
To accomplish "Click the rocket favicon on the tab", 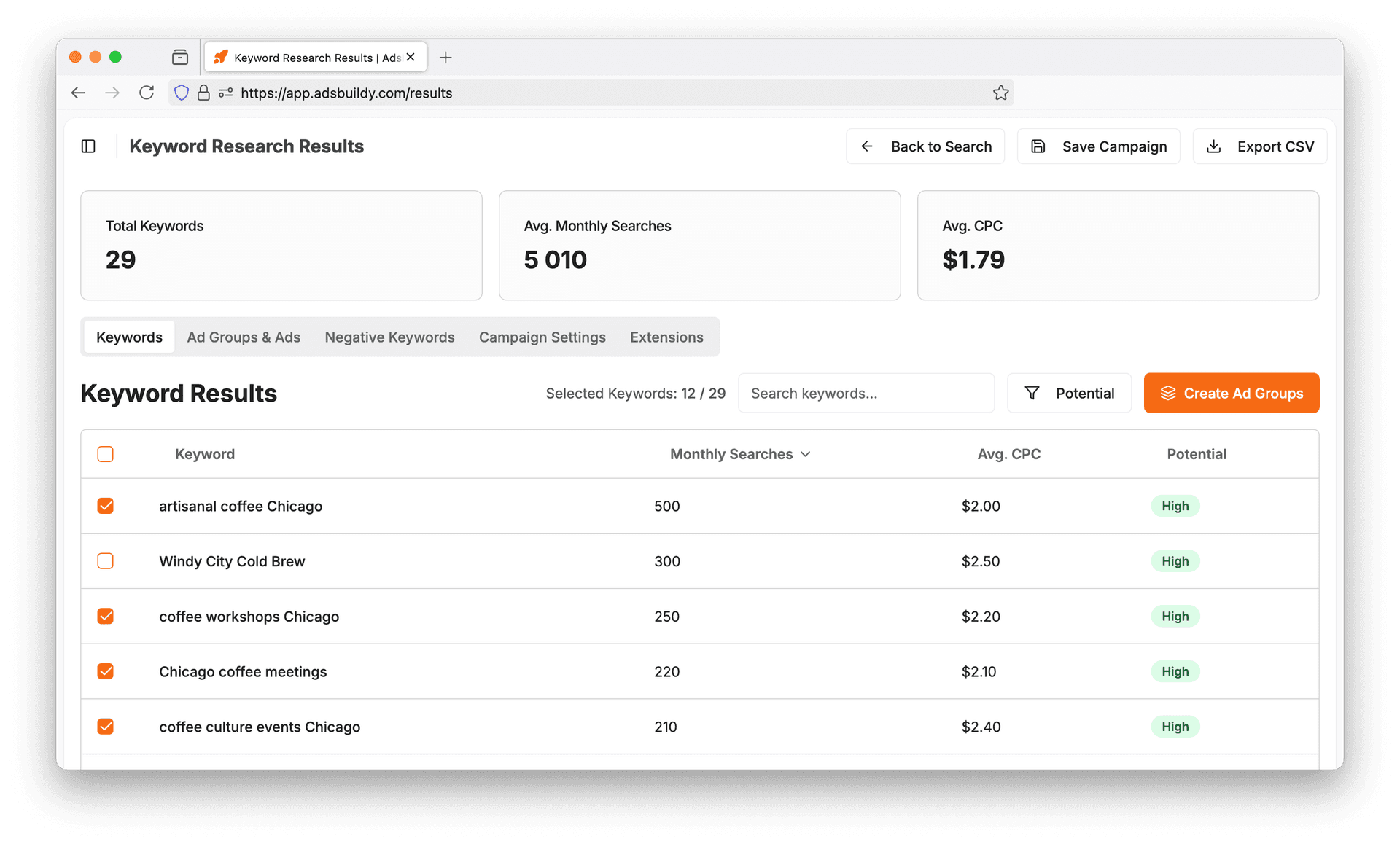I will pos(221,57).
